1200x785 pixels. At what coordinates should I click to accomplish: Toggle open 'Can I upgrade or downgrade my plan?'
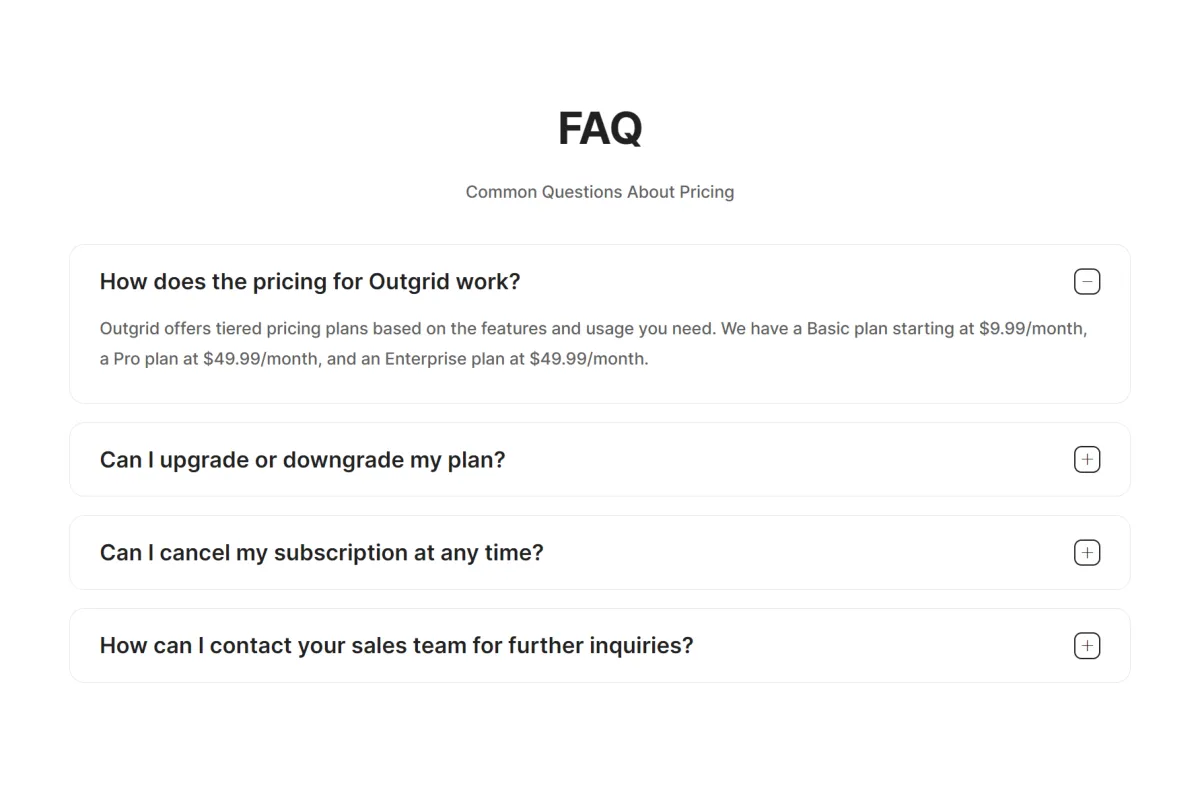click(x=303, y=460)
